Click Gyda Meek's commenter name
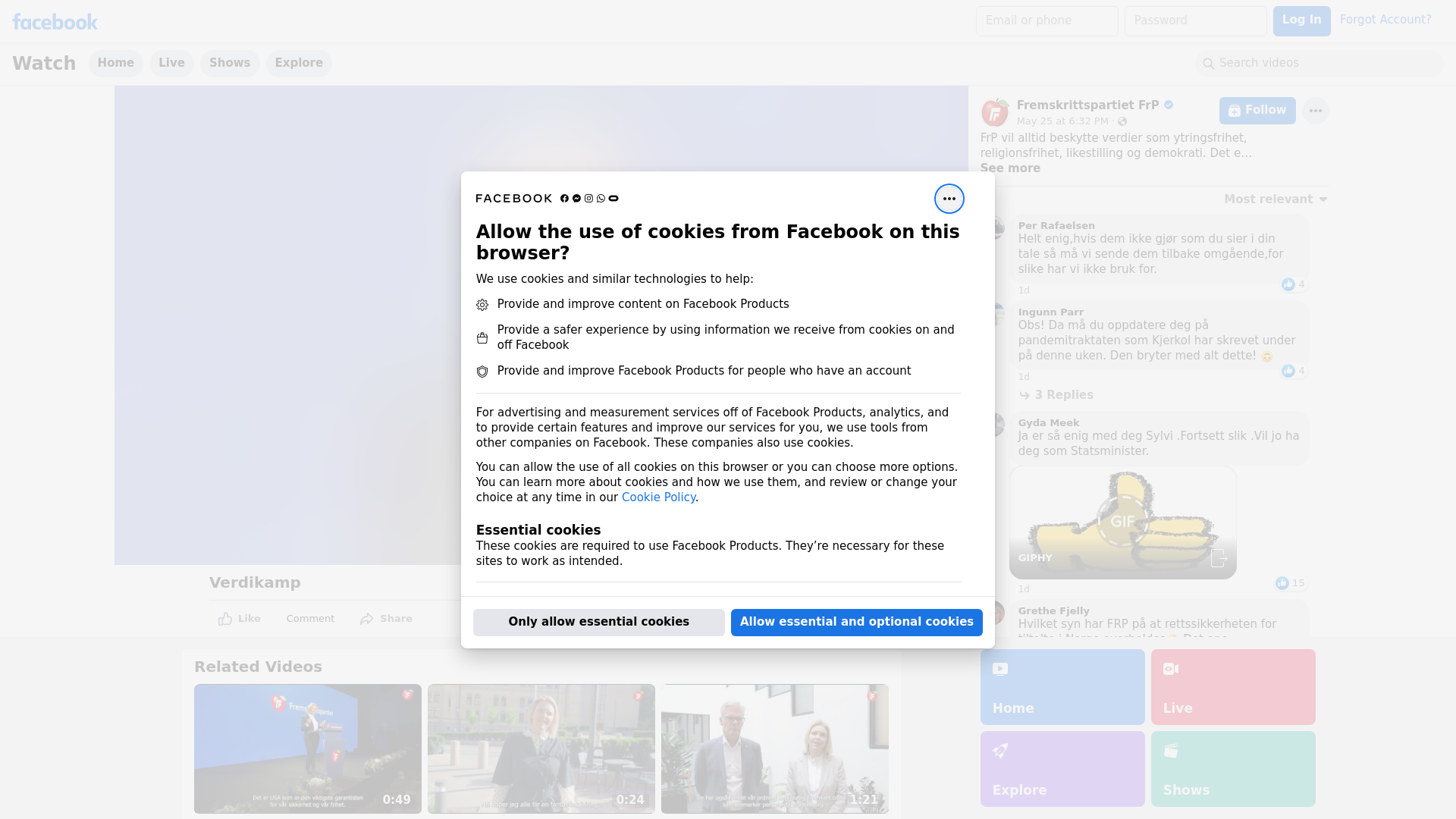This screenshot has width=1456, height=819. pyautogui.click(x=1049, y=423)
